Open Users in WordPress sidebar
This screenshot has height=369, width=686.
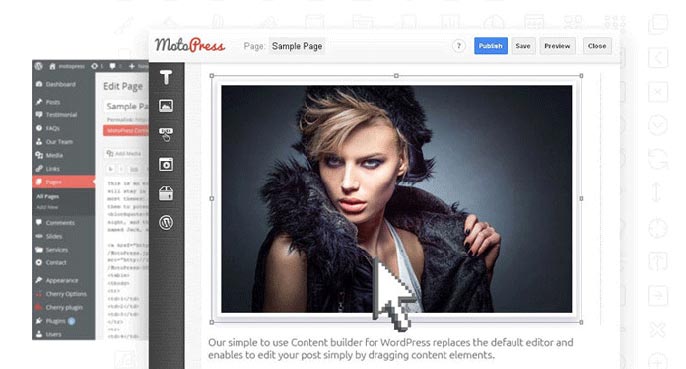pos(53,334)
